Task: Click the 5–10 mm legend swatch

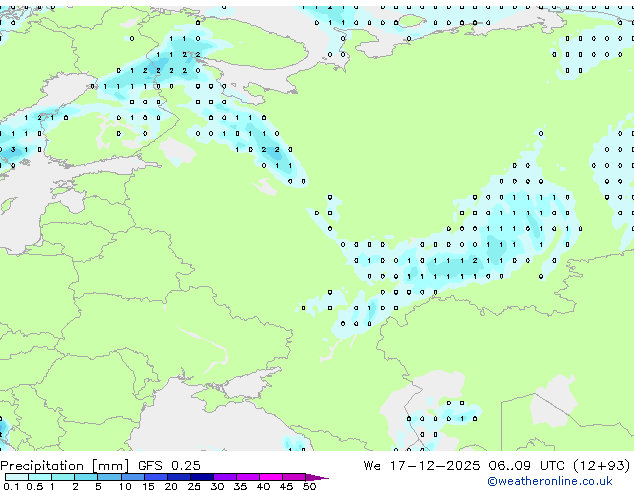Action: click(x=109, y=477)
